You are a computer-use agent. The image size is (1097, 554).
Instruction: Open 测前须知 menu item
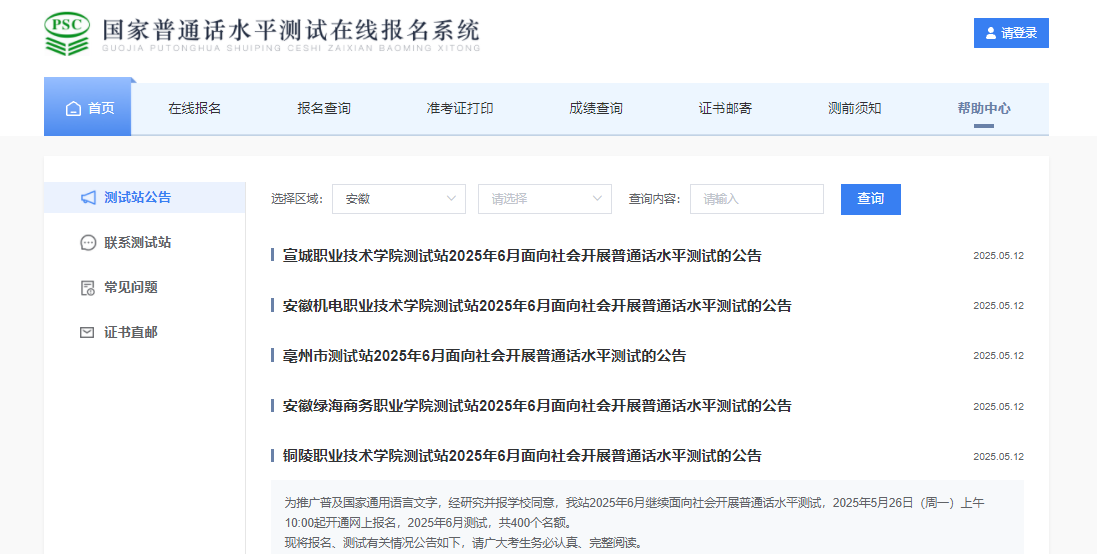click(854, 108)
